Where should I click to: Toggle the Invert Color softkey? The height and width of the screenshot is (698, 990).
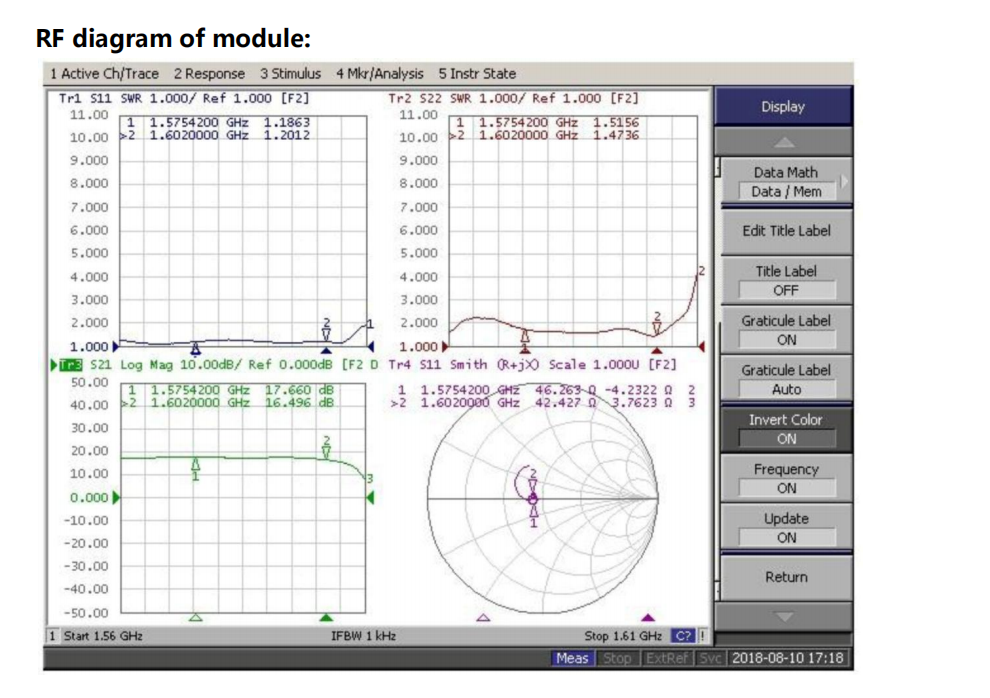tap(786, 429)
